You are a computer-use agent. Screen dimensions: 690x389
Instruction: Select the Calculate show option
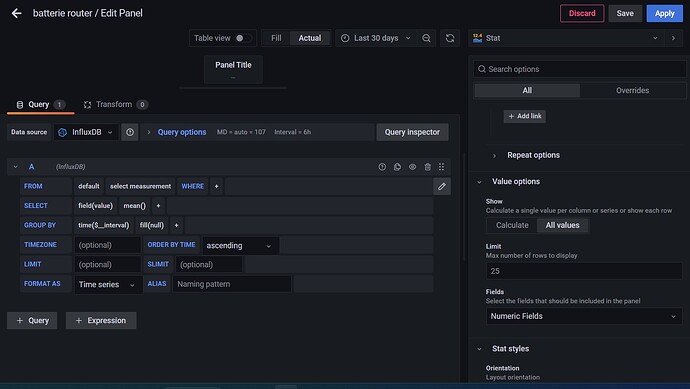512,225
